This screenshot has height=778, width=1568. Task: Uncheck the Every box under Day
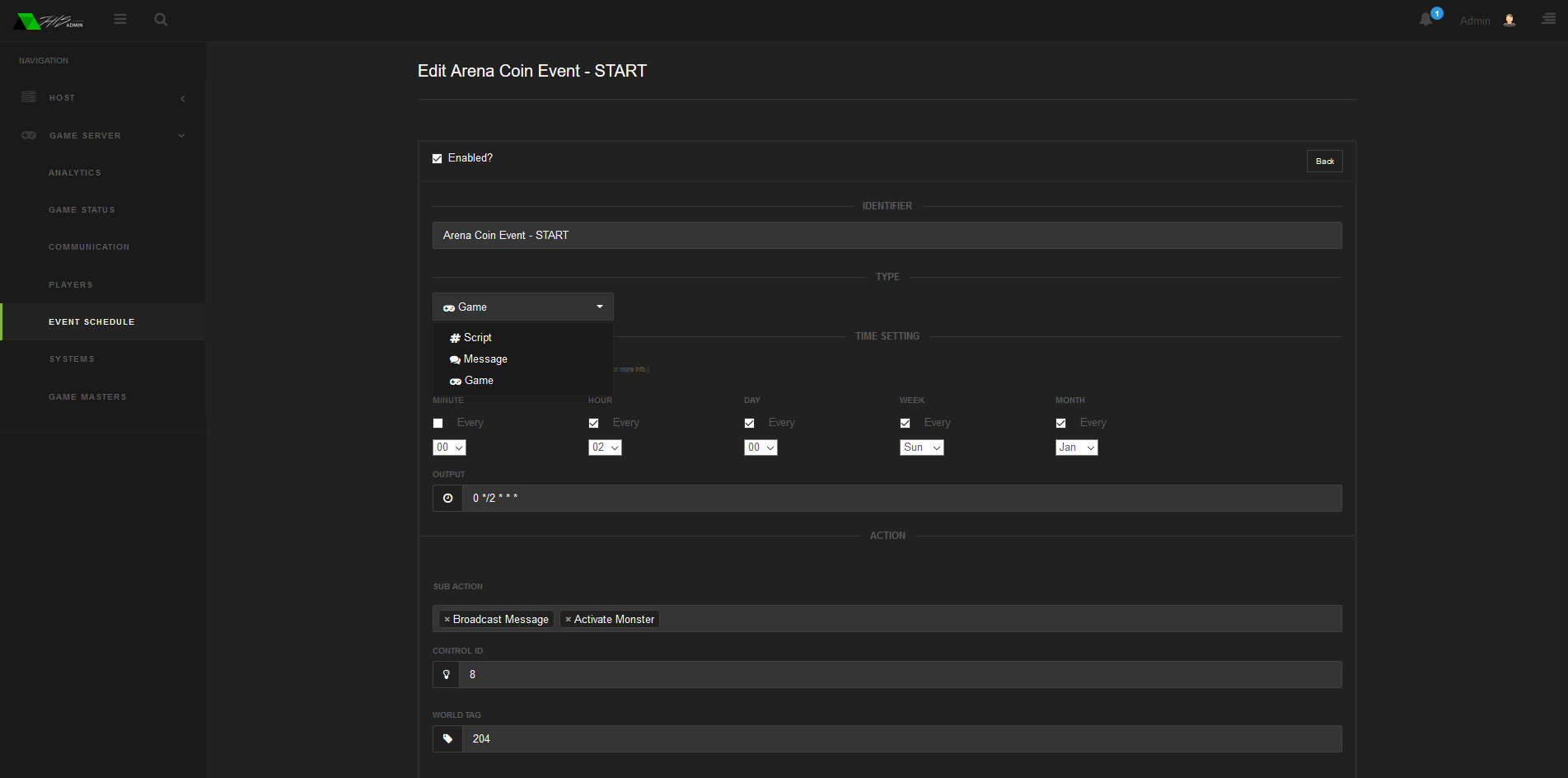click(x=750, y=423)
